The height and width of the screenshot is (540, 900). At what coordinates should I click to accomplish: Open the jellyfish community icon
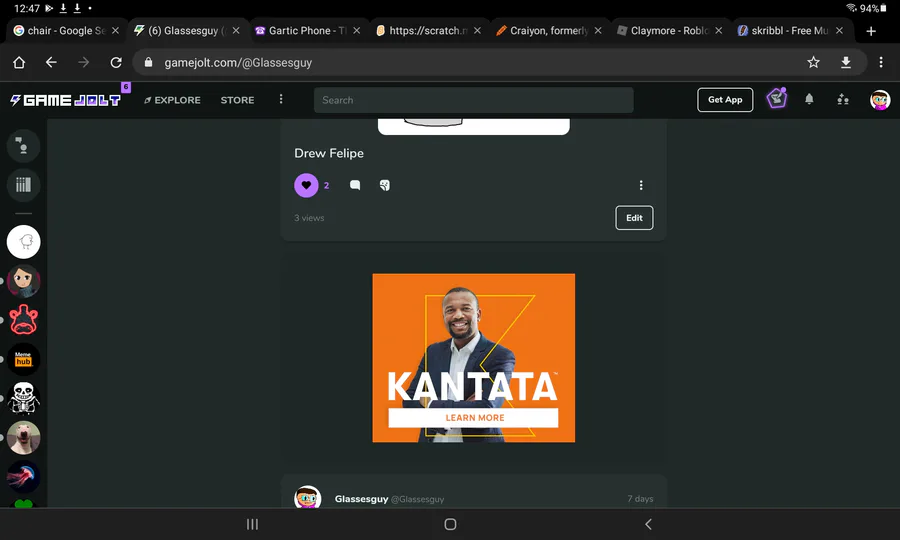click(x=24, y=476)
